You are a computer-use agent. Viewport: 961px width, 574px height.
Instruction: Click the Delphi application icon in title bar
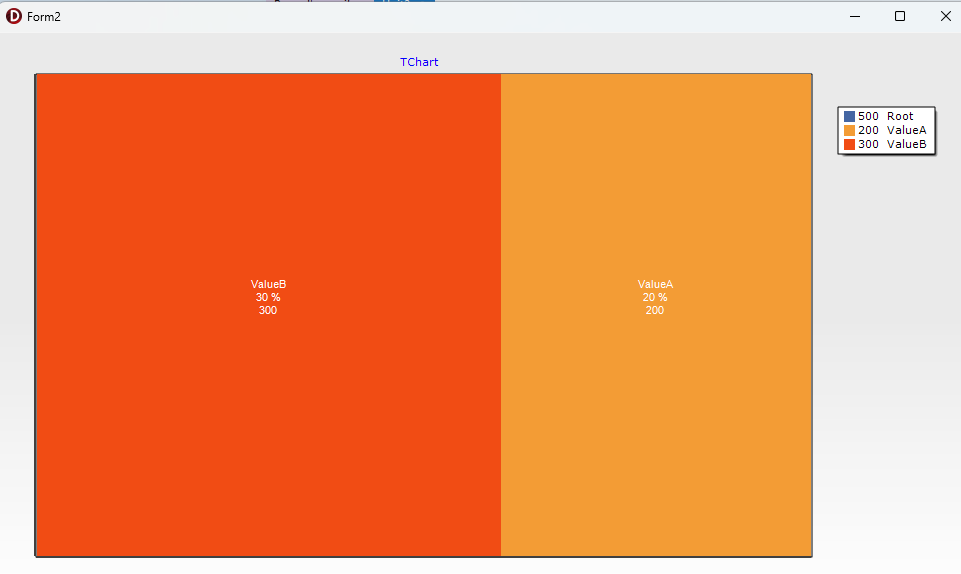(x=13, y=17)
